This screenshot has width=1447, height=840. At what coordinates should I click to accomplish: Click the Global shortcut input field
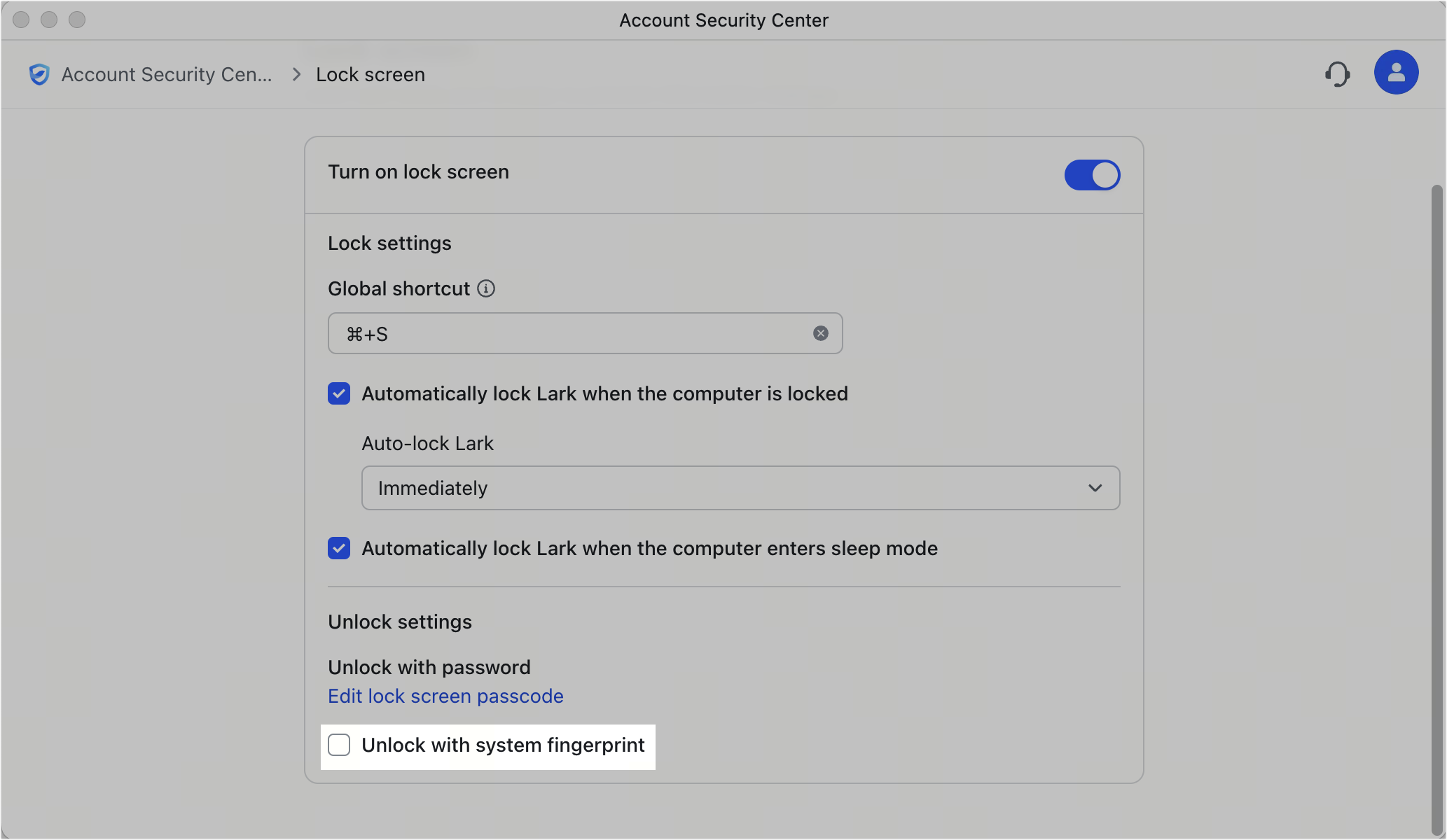(585, 333)
